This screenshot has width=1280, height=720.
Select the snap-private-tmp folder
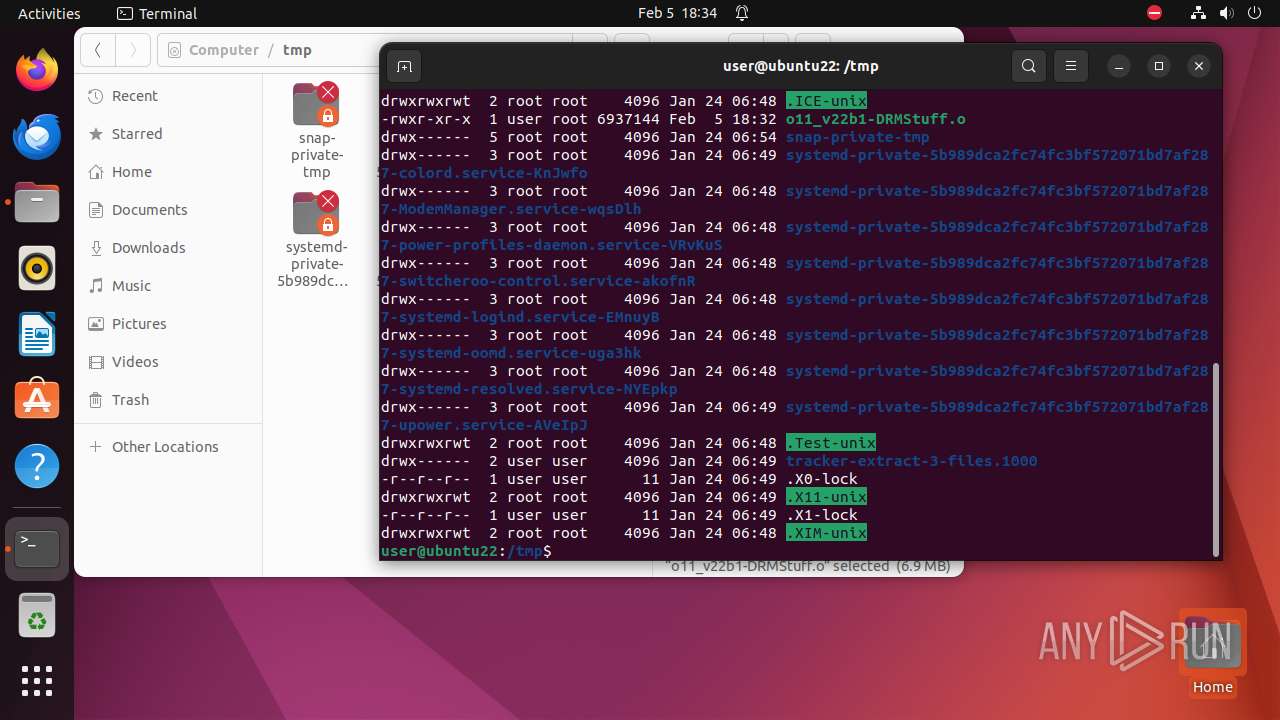[x=317, y=131]
